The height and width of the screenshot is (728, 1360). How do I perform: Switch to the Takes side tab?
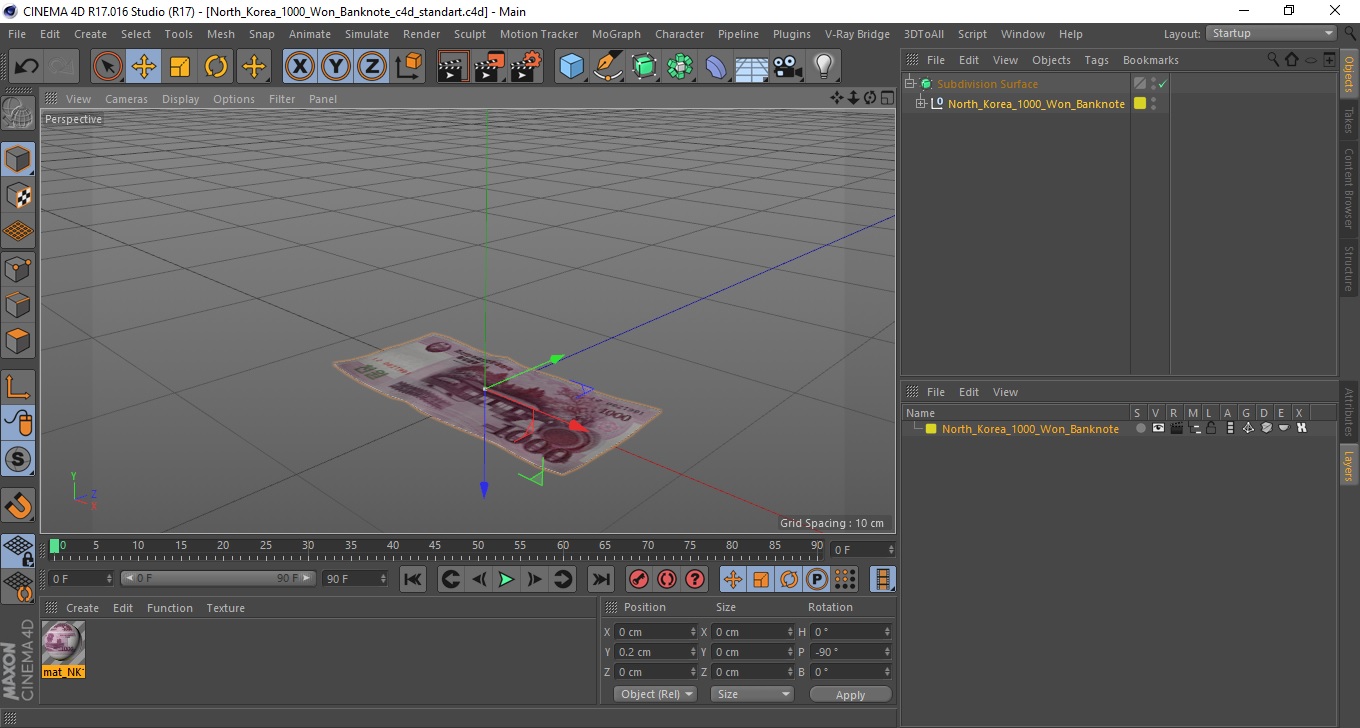[x=1349, y=120]
